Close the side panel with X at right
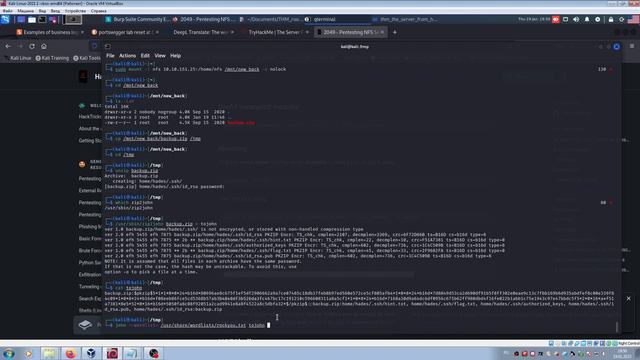This screenshot has width=640, height=360. pyautogui.click(x=629, y=299)
